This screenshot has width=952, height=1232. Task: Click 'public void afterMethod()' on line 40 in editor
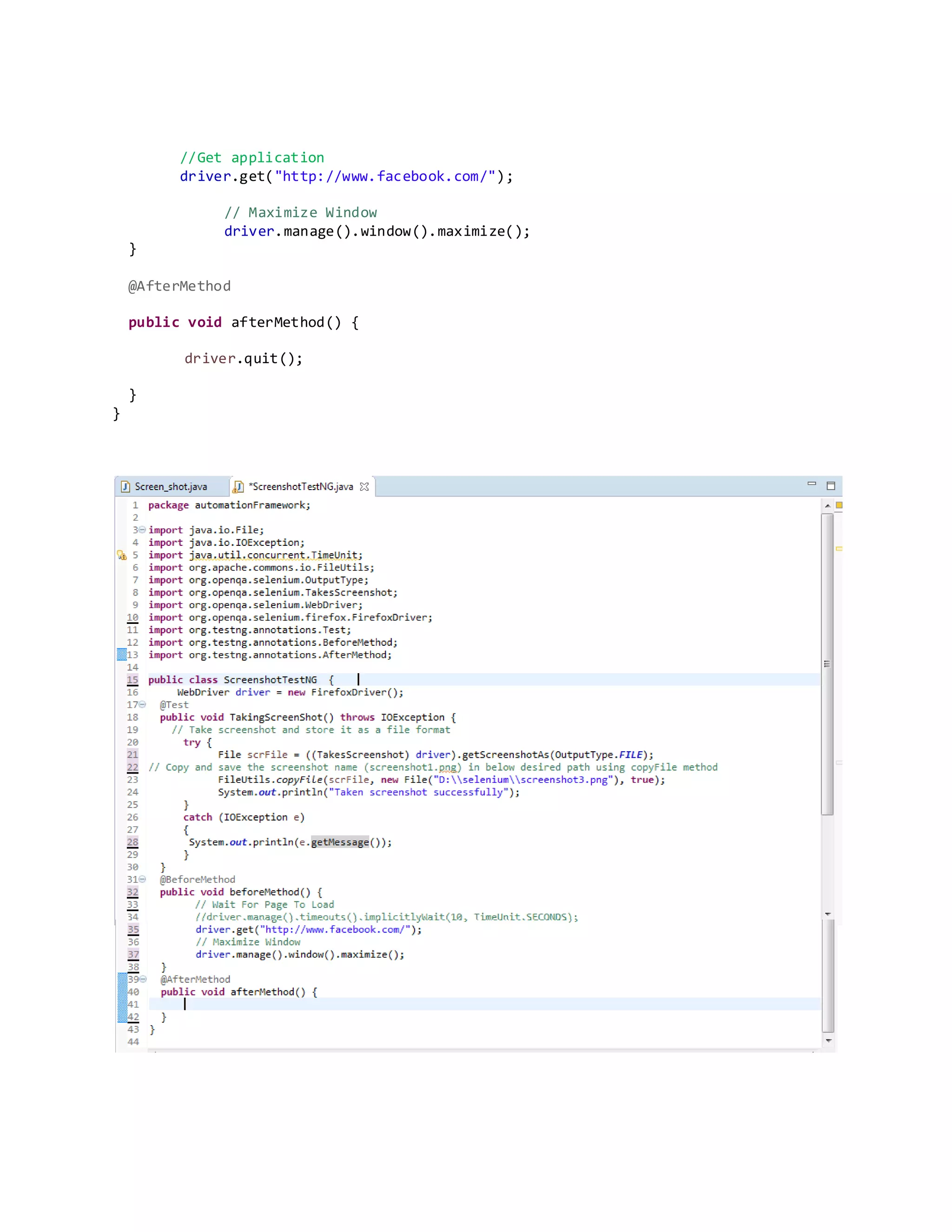point(239,992)
